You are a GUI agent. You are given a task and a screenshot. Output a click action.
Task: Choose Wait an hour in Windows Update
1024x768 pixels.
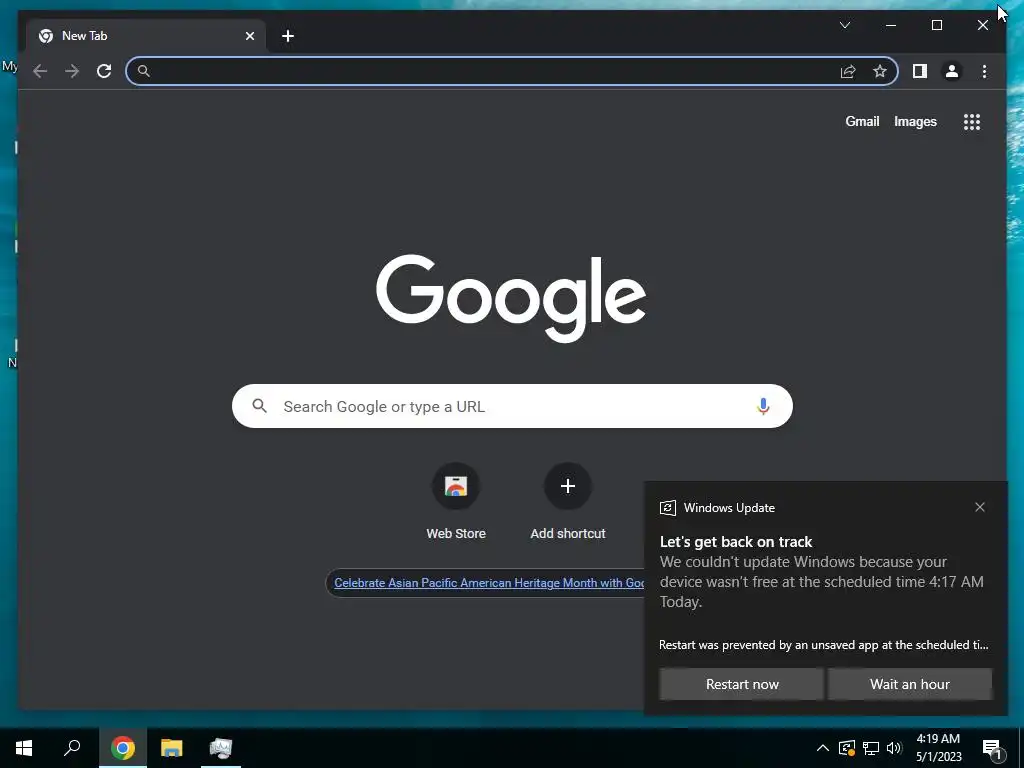910,684
